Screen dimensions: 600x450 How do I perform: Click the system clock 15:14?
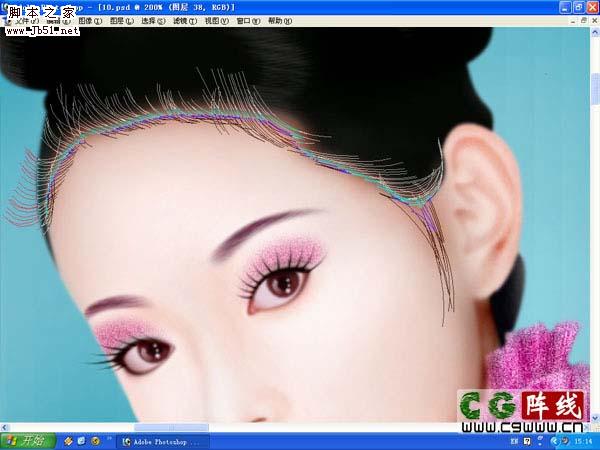[583, 442]
